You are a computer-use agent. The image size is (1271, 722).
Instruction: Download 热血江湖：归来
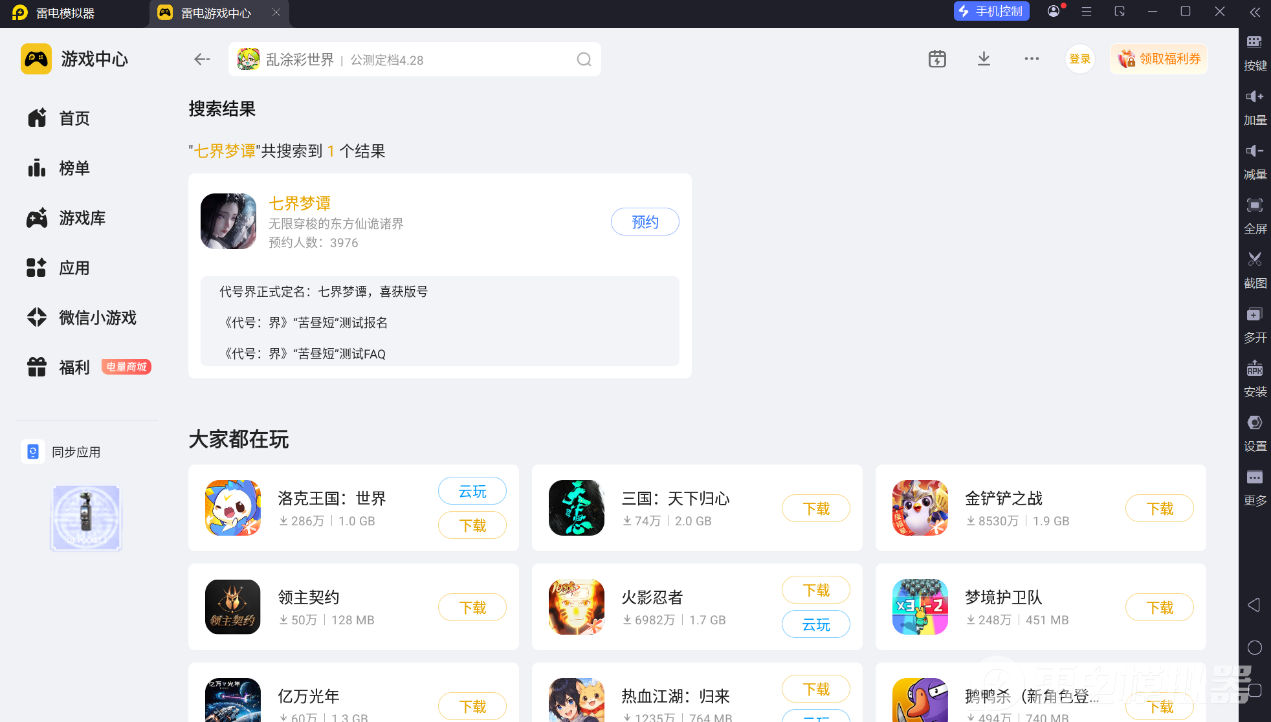point(816,689)
